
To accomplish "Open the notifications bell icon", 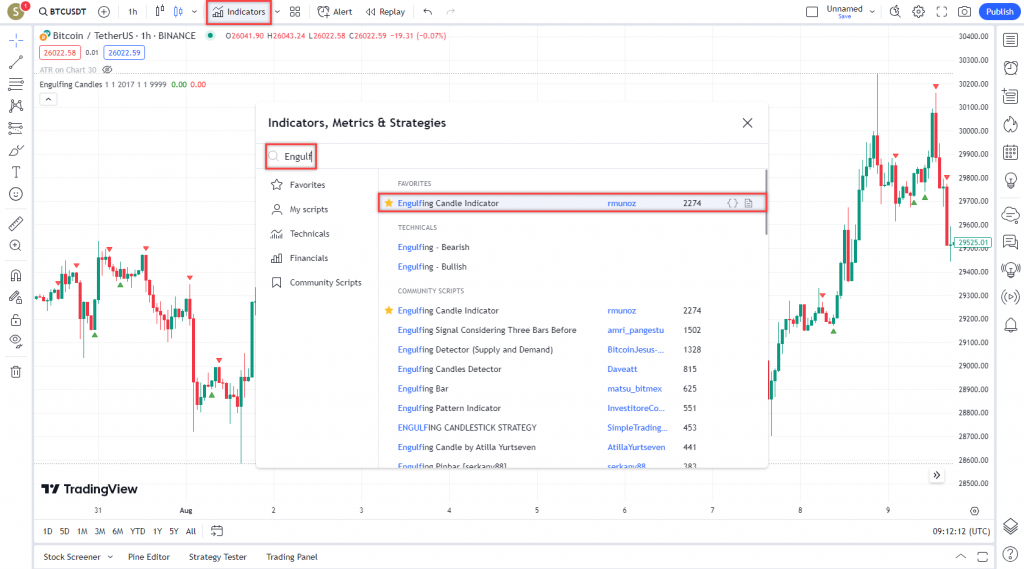I will tap(1010, 325).
